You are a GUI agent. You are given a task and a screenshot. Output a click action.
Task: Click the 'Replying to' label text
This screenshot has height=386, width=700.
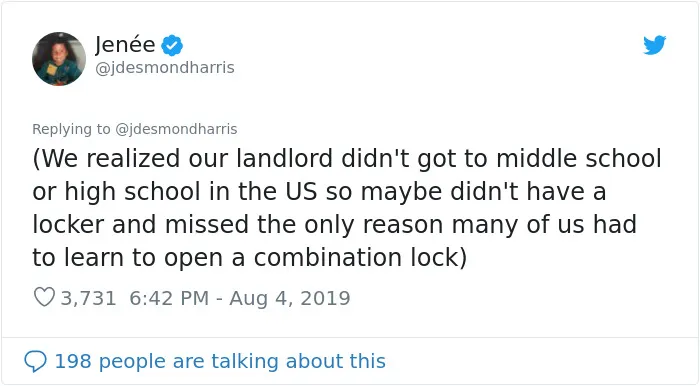[x=71, y=129]
